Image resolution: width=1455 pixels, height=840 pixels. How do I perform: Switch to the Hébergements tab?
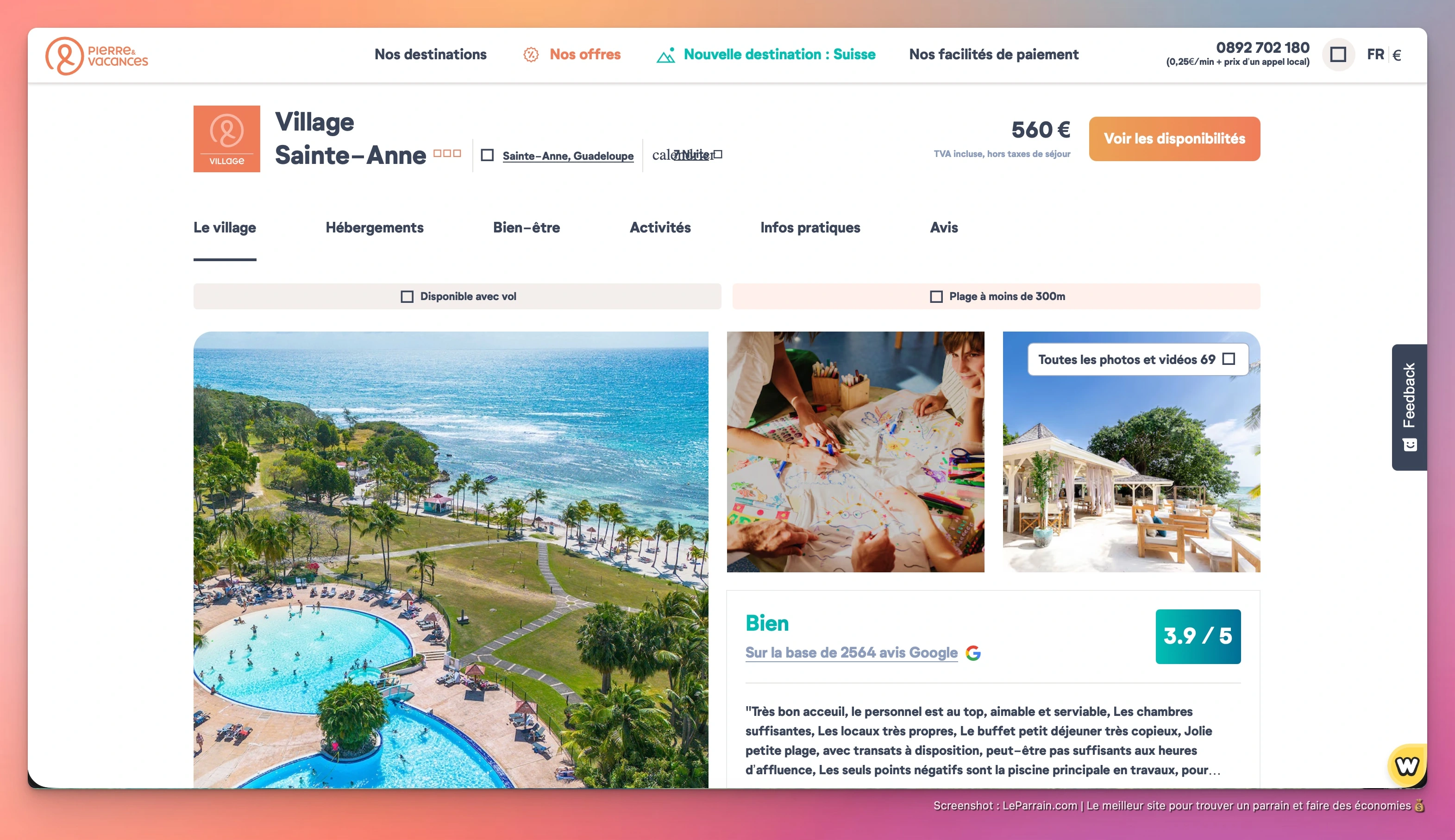coord(375,227)
